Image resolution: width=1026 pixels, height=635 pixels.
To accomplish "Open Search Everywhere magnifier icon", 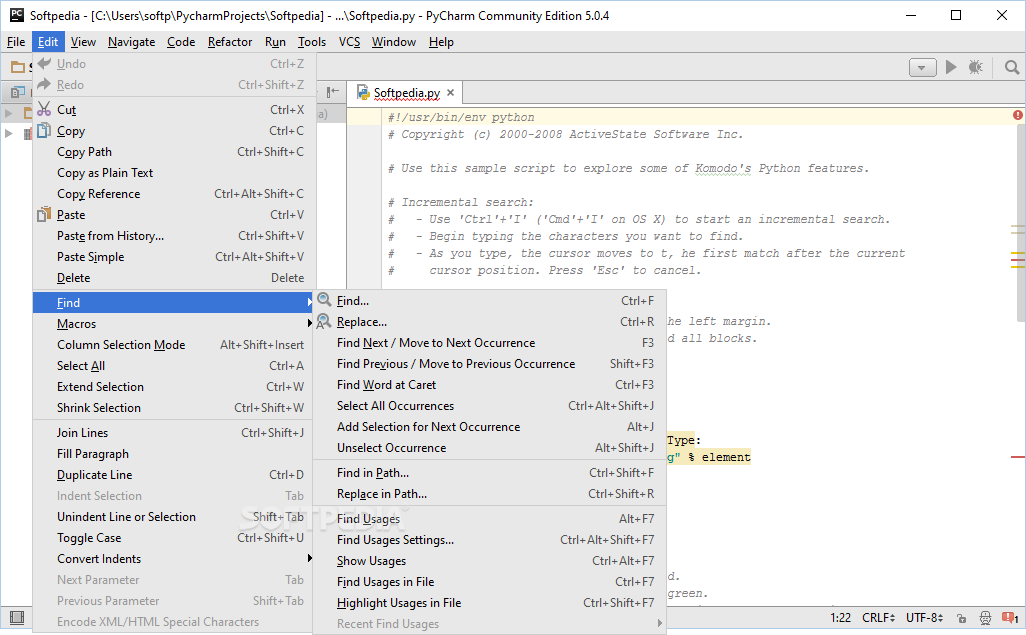I will tap(1012, 67).
